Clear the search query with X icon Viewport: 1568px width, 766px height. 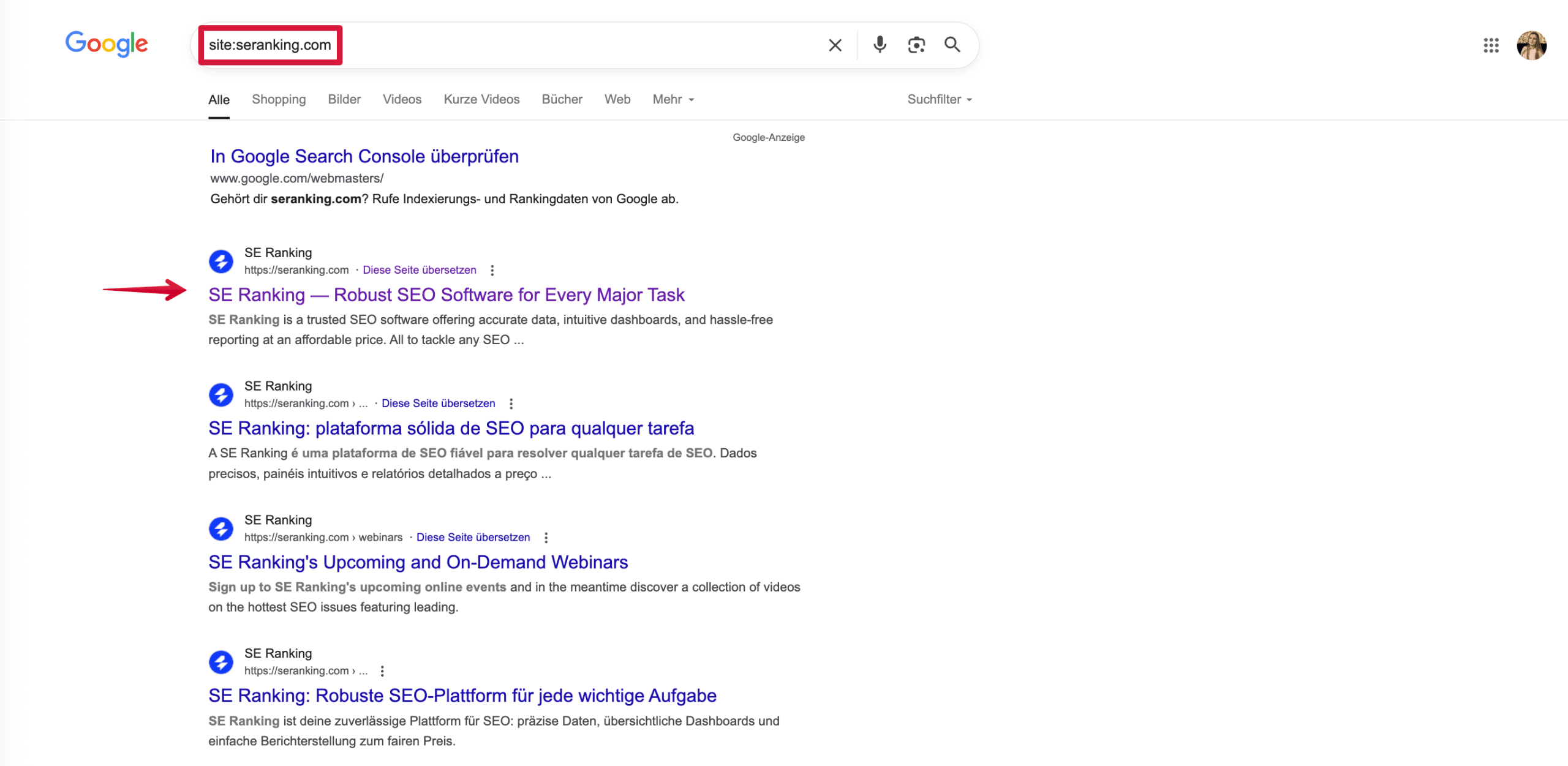(x=835, y=45)
